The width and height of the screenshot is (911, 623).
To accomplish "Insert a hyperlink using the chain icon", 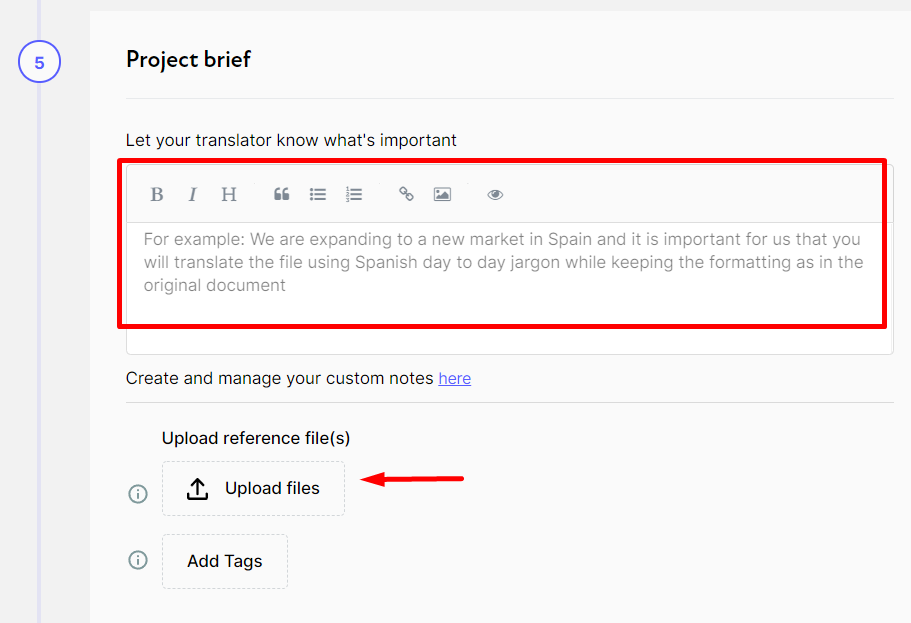I will coord(406,194).
